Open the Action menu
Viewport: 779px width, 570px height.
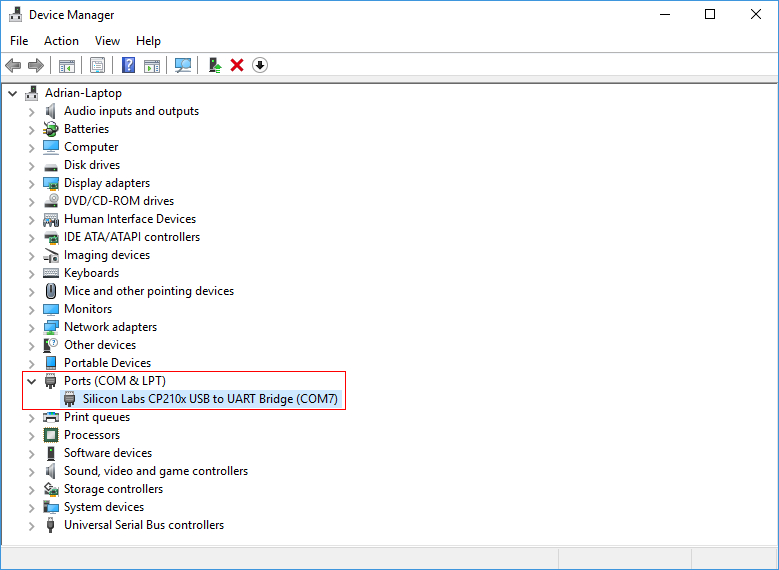61,41
